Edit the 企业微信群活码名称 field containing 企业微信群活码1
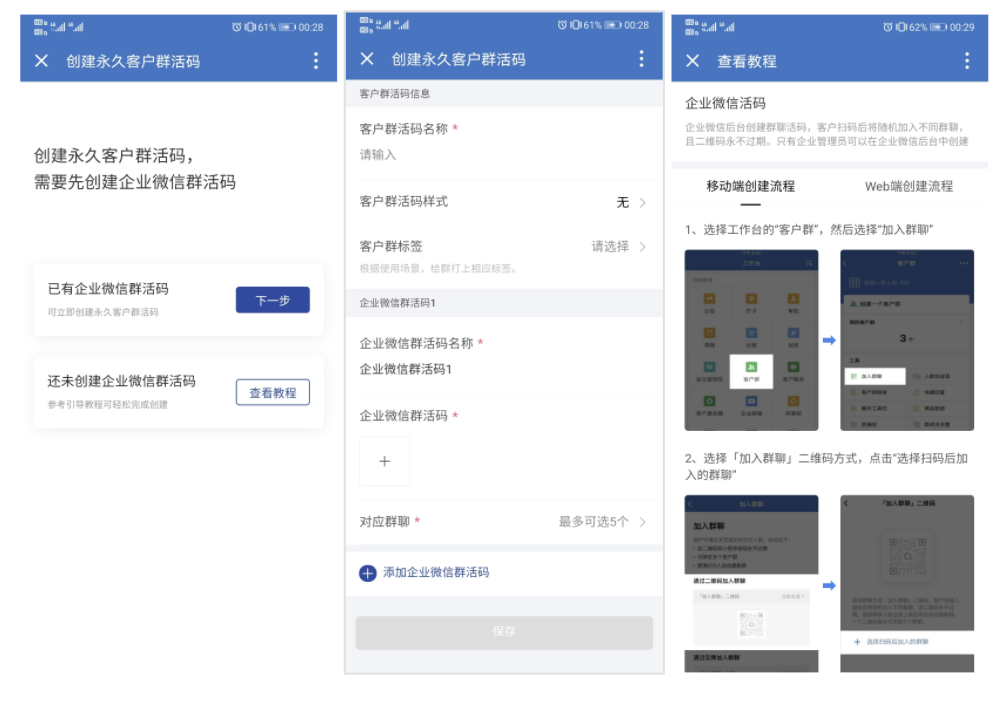This screenshot has height=706, width=1008. [x=504, y=369]
